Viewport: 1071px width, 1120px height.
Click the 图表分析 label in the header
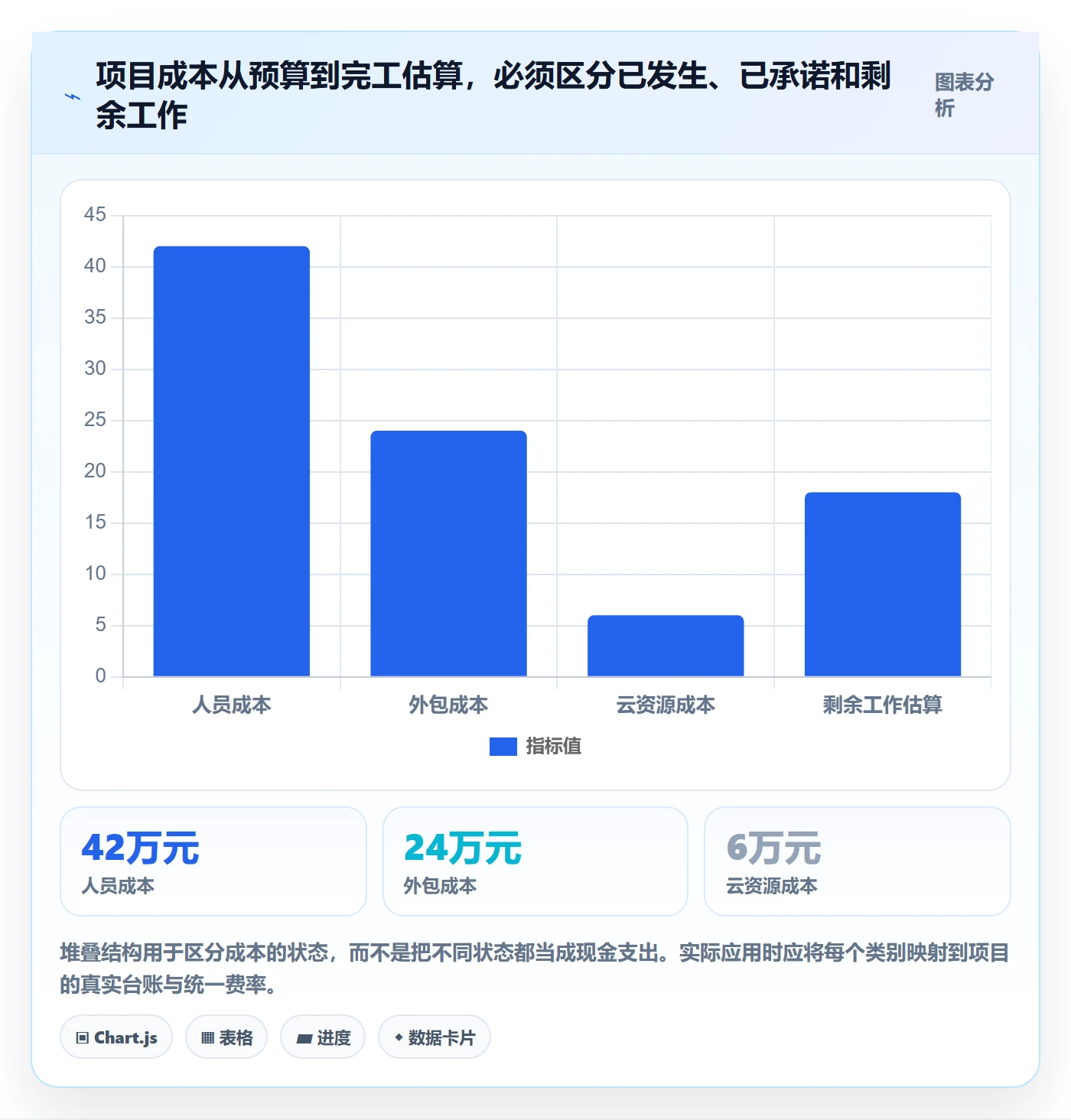964,95
